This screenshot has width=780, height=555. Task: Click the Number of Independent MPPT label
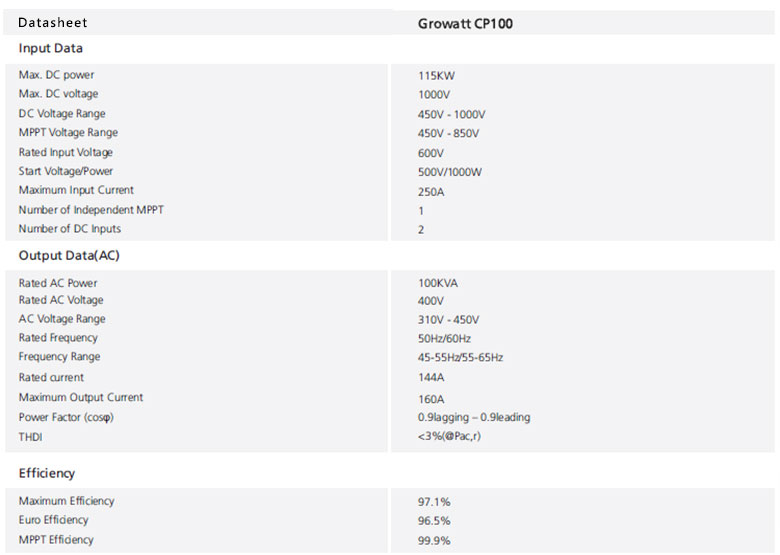coord(91,210)
